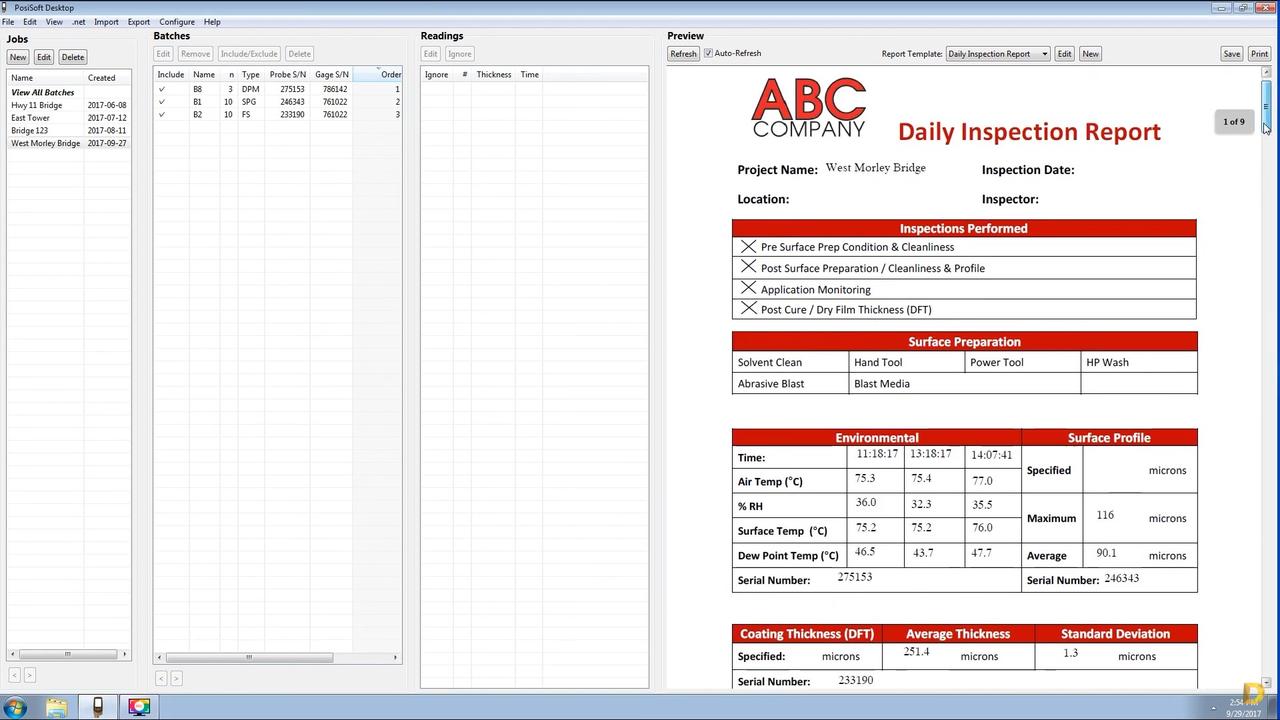Click the previous arrow below Batches list

coord(162,678)
